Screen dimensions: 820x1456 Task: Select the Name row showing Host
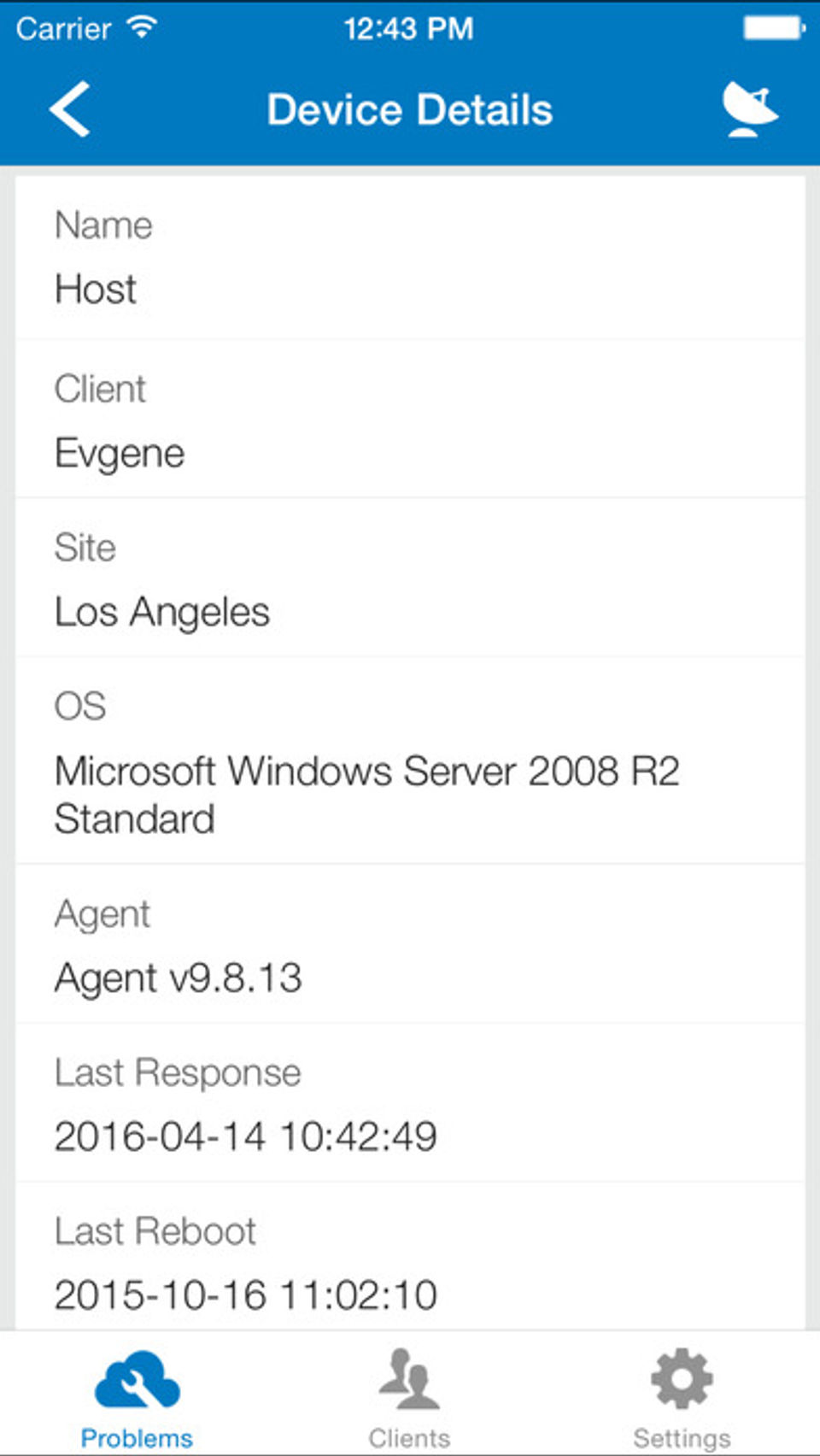[x=410, y=258]
